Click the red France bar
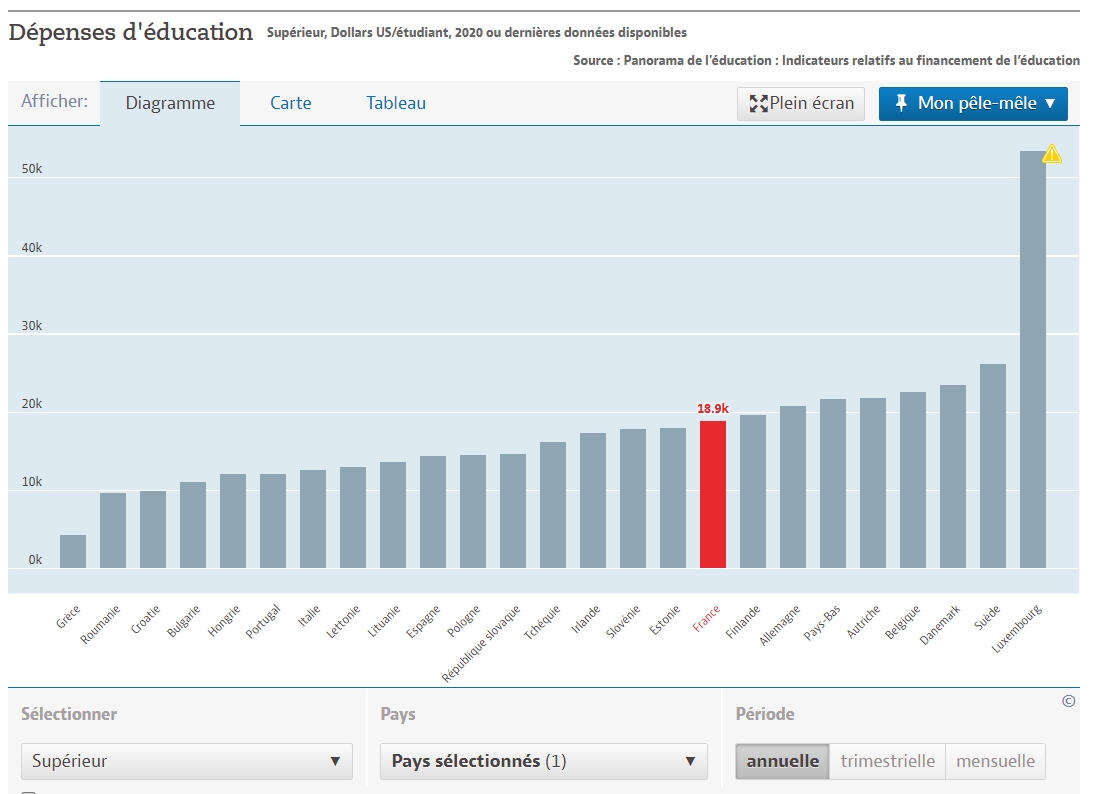This screenshot has height=794, width=1112. 712,494
